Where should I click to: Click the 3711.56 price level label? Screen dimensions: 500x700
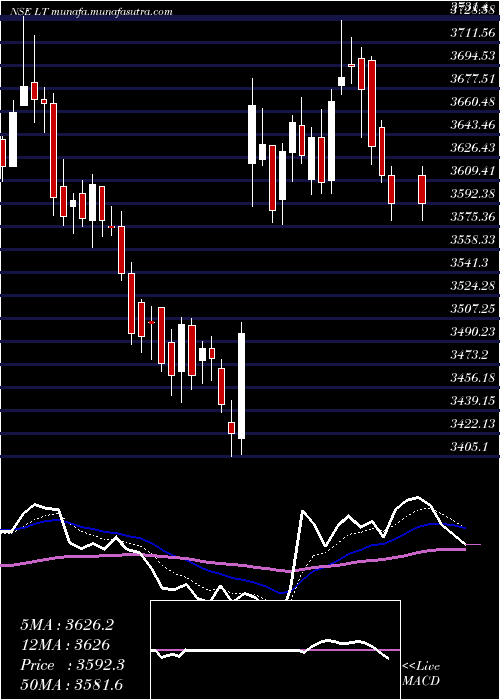tap(473, 33)
